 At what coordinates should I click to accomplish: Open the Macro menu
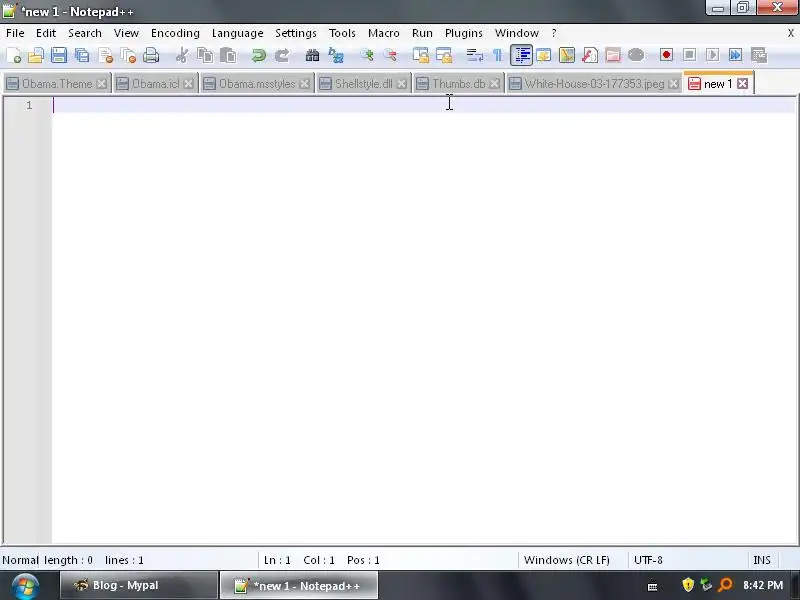tap(384, 33)
